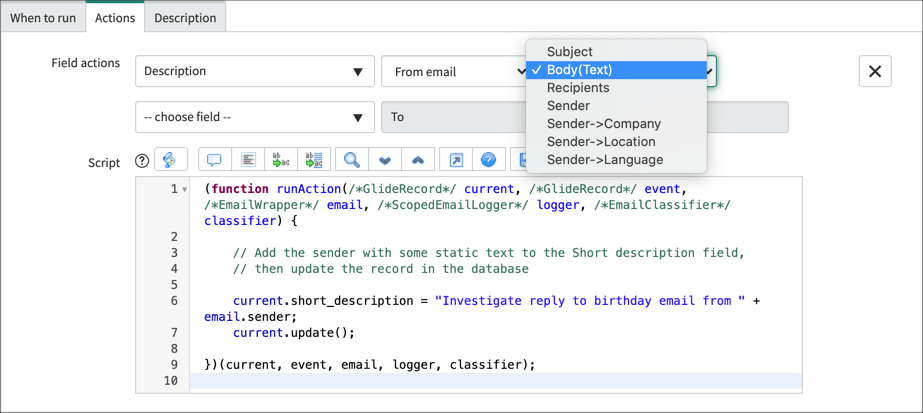This screenshot has height=413, width=923.
Task: Expand the choose field dropdown
Action: tap(254, 117)
